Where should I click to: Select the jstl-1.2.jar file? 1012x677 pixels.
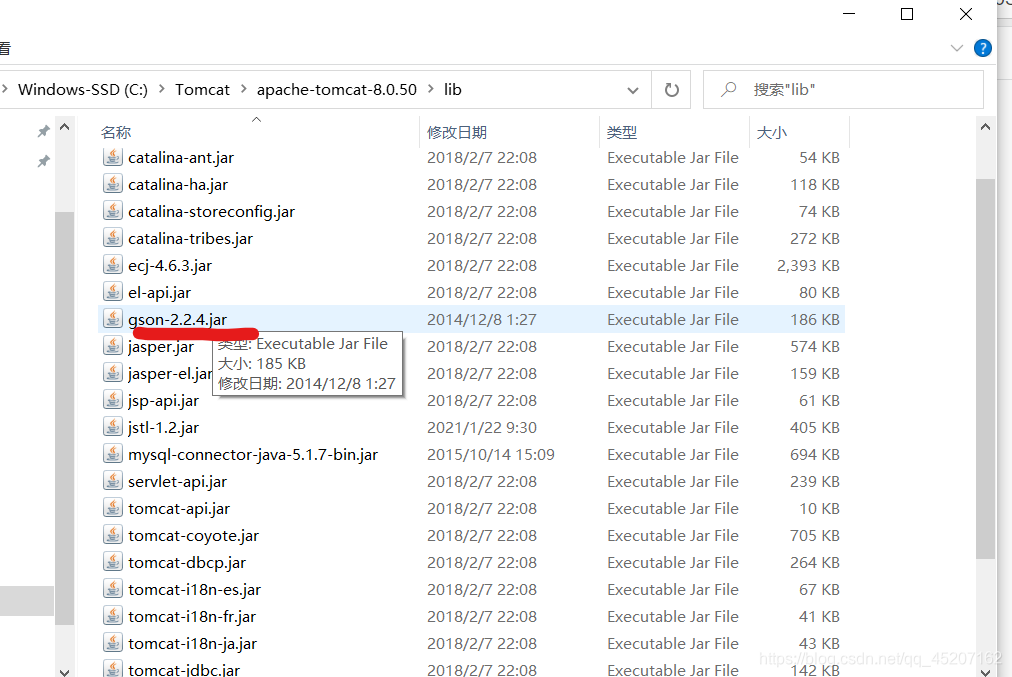tap(162, 427)
